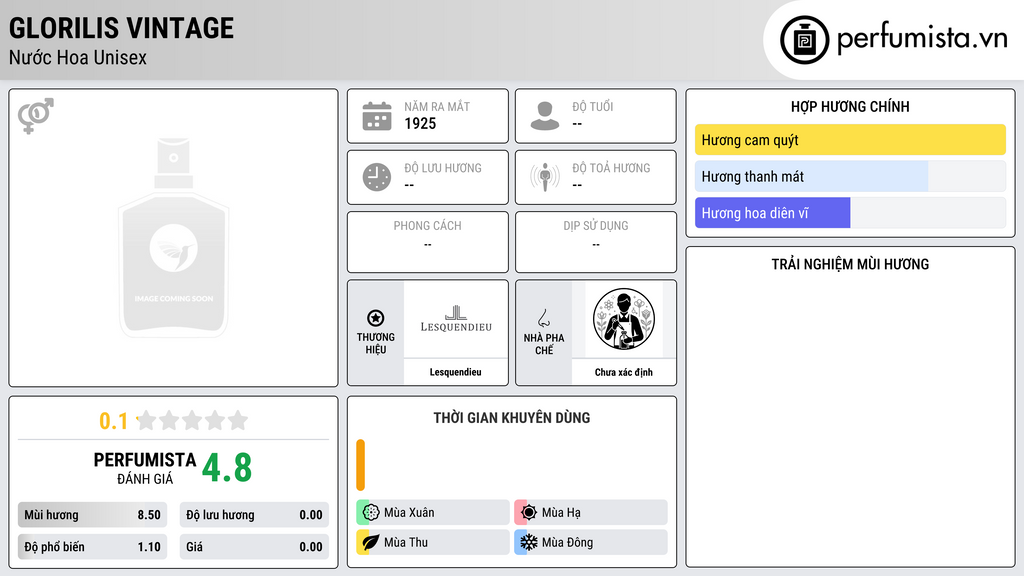Click the Độ lưu hương 0.00 score row

(x=254, y=515)
